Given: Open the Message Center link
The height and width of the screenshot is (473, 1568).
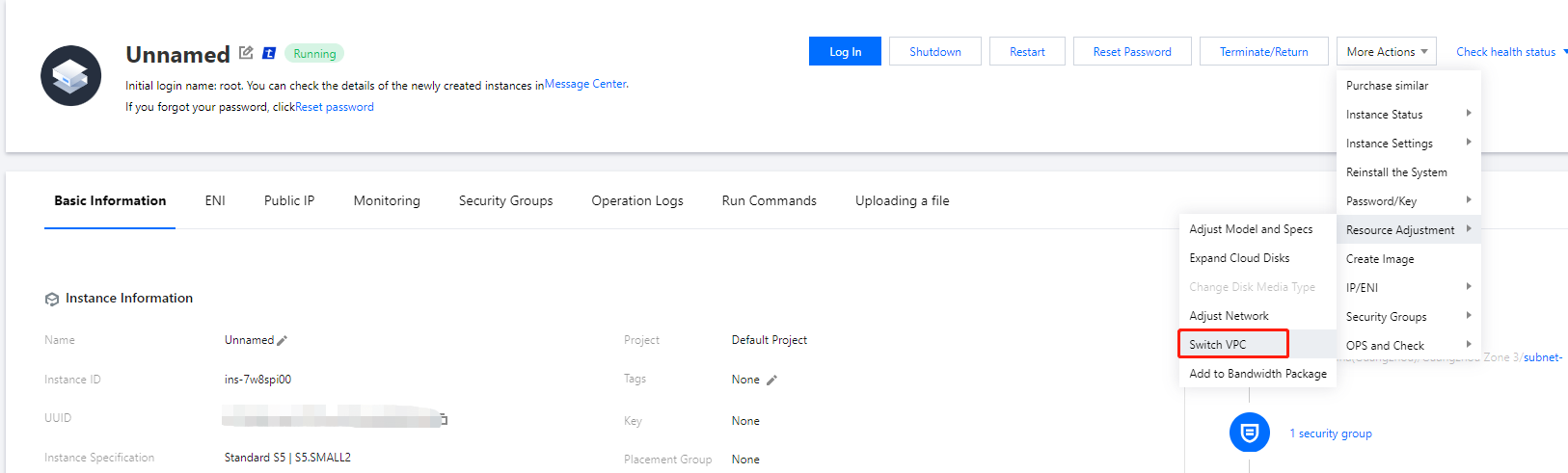Looking at the screenshot, I should click(x=585, y=85).
